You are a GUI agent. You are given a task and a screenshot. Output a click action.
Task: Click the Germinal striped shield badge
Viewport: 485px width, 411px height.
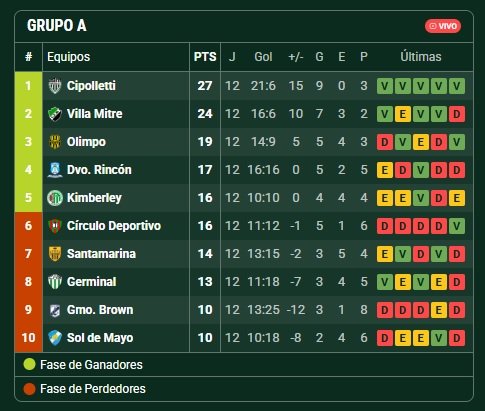coord(55,282)
